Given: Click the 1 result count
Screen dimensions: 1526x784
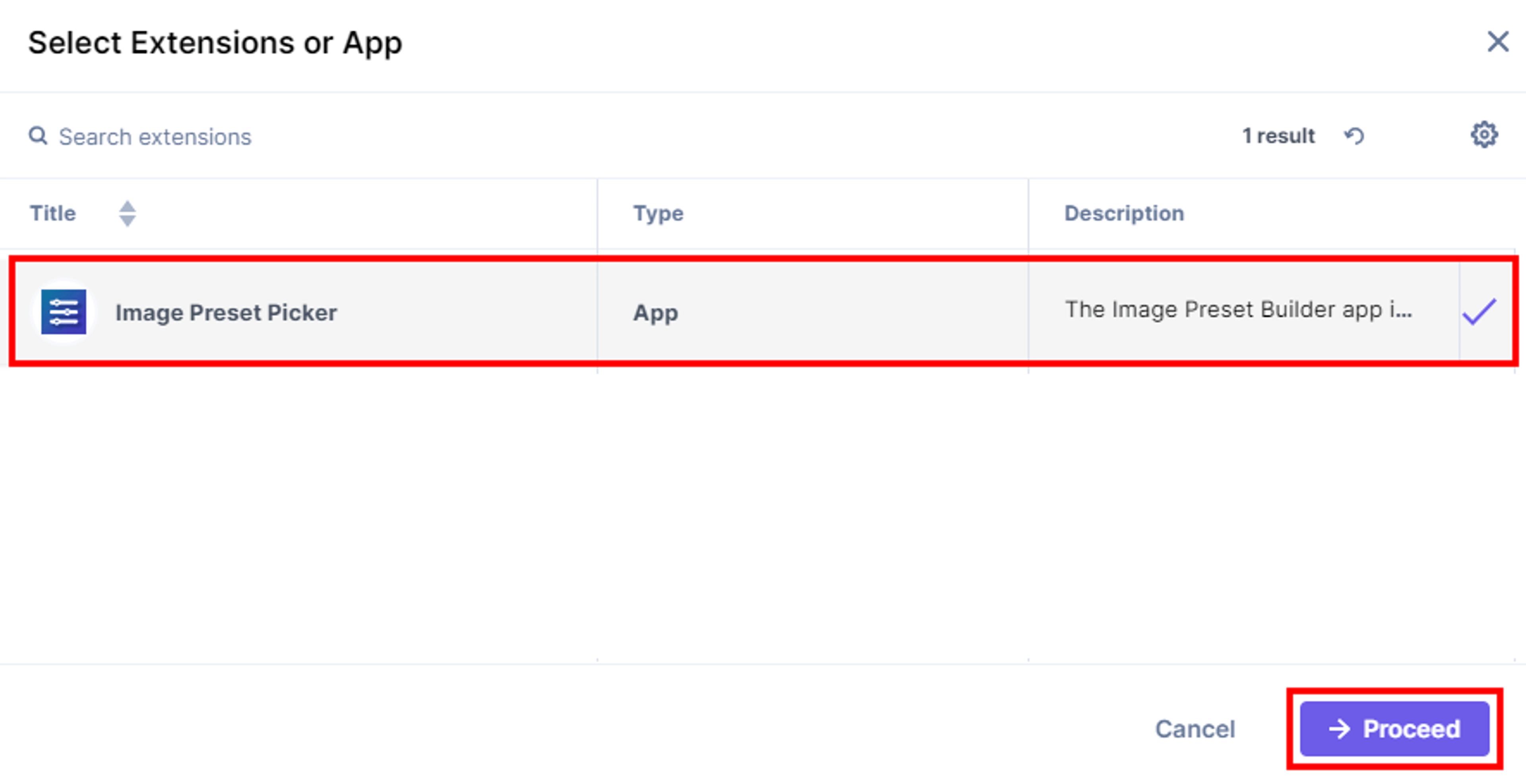Looking at the screenshot, I should tap(1278, 136).
